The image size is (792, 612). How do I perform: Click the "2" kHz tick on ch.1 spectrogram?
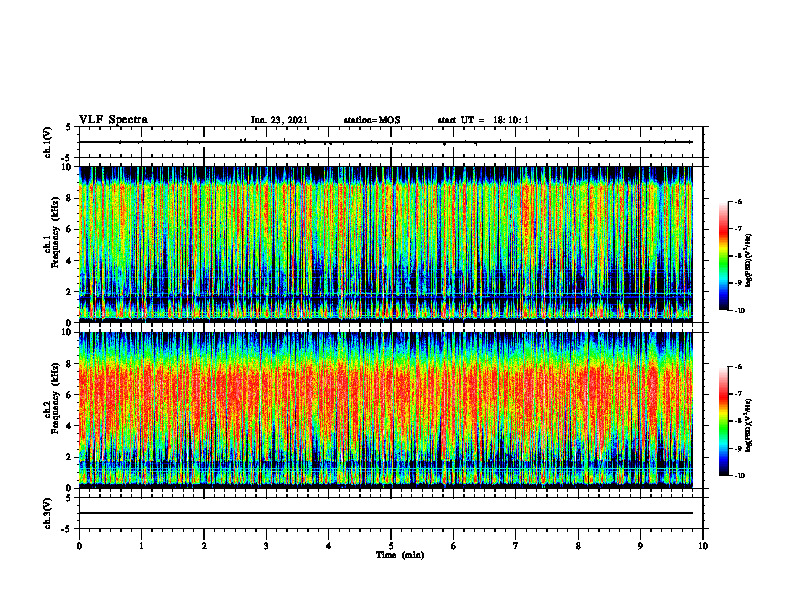pyautogui.click(x=70, y=291)
